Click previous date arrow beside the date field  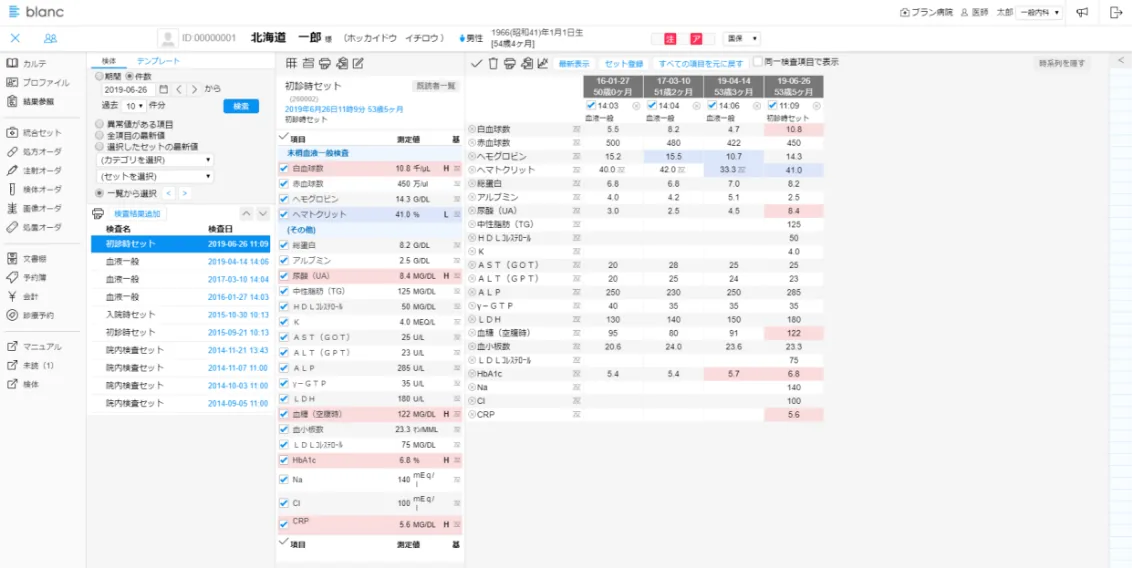point(178,89)
